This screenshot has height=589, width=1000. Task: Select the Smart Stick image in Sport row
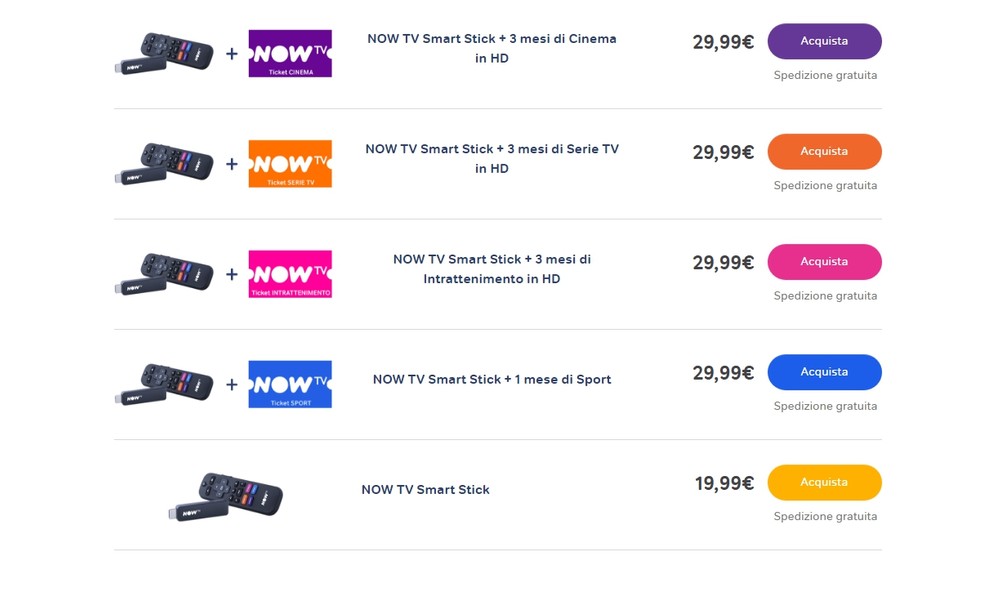tap(164, 384)
